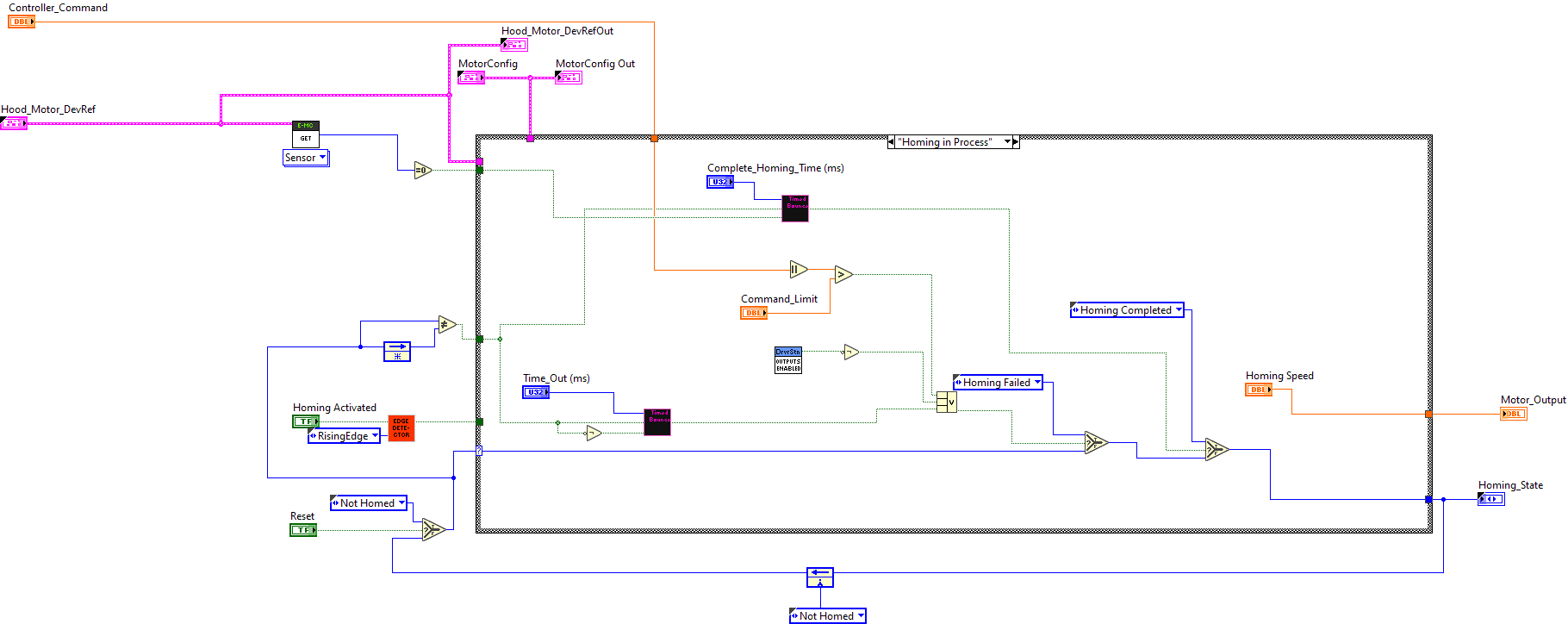This screenshot has width=1568, height=624.
Task: Select the Command_Limit DBL control terminal
Action: tap(753, 313)
